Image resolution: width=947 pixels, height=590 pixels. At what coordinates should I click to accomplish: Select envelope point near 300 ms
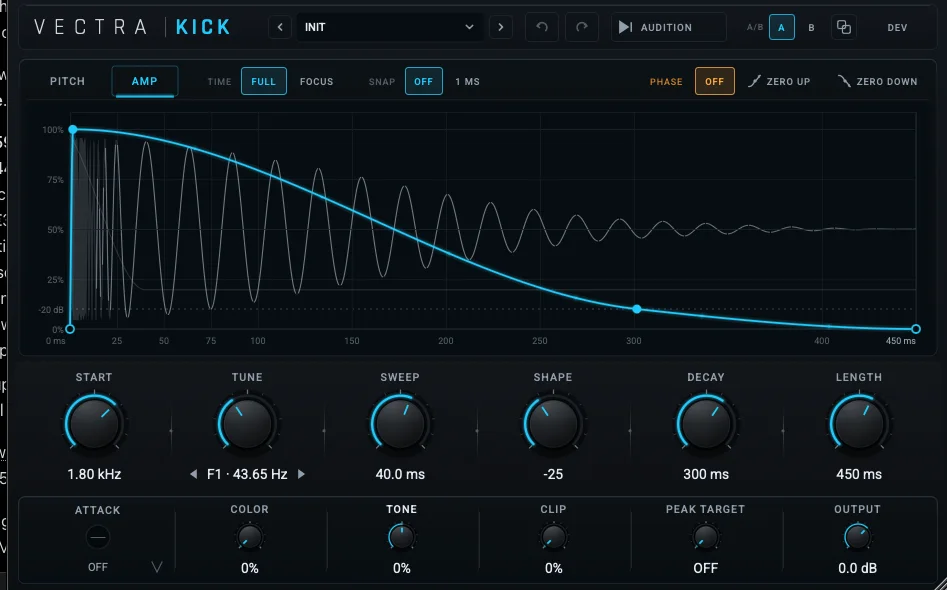[x=637, y=309]
